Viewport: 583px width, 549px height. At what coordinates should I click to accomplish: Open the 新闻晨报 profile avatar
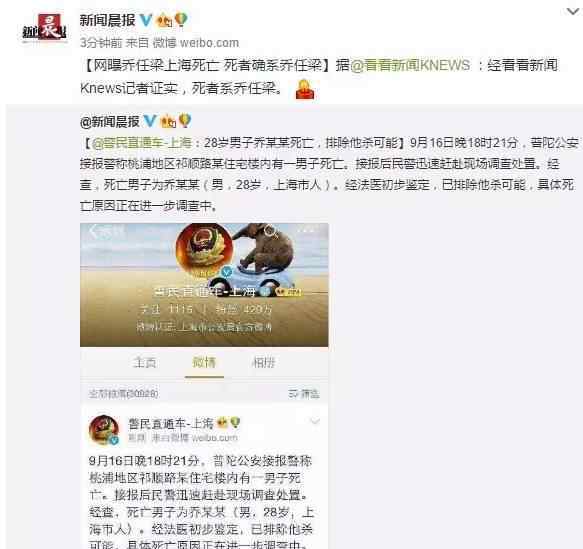(44, 27)
